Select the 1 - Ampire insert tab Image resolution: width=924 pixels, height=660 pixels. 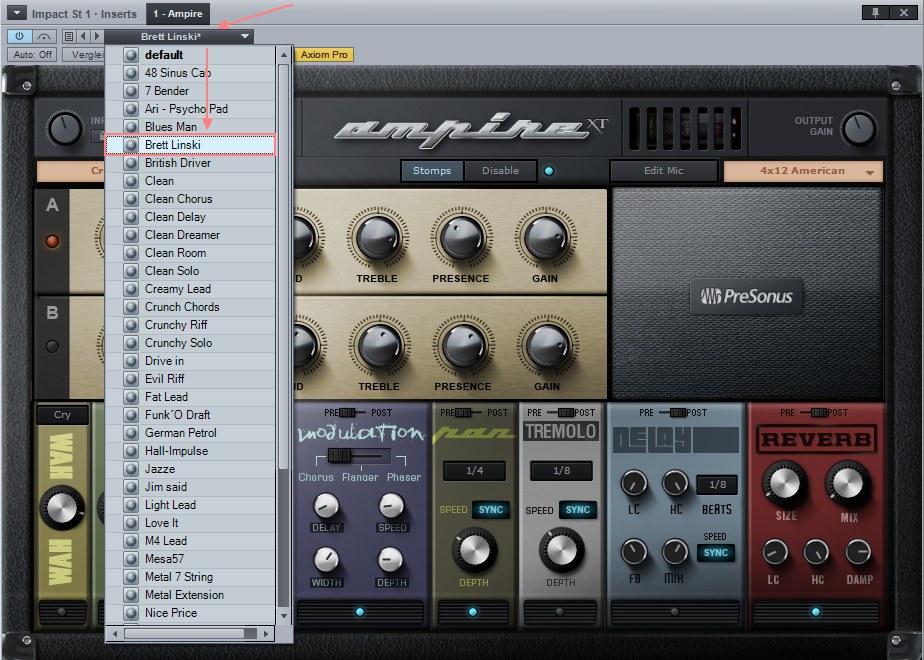177,14
